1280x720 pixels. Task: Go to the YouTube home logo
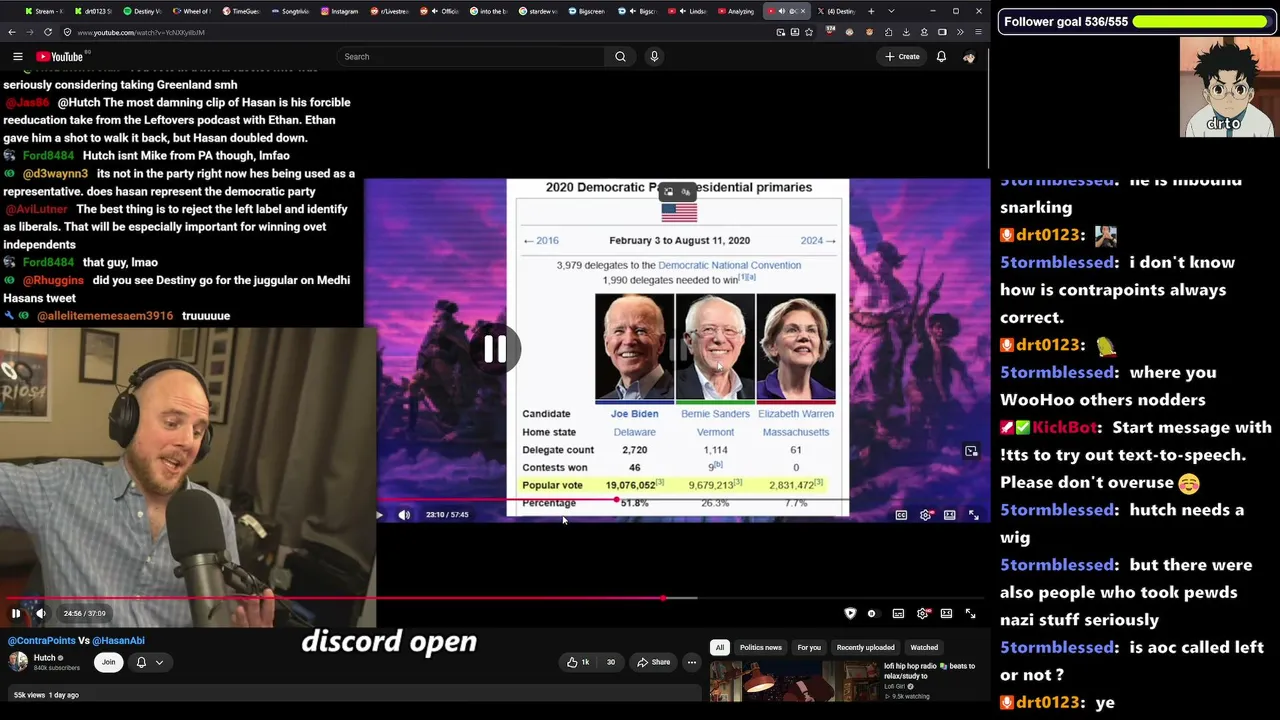pyautogui.click(x=60, y=57)
